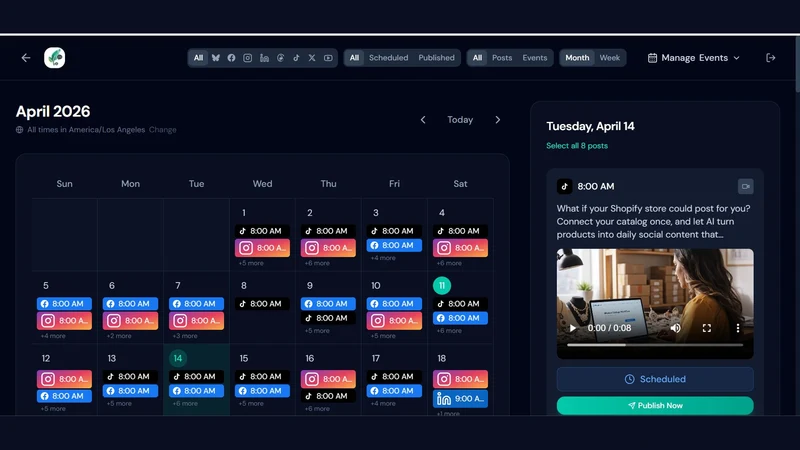Expand +6 more on April 14
Screen dimensions: 800x450
pos(185,404)
